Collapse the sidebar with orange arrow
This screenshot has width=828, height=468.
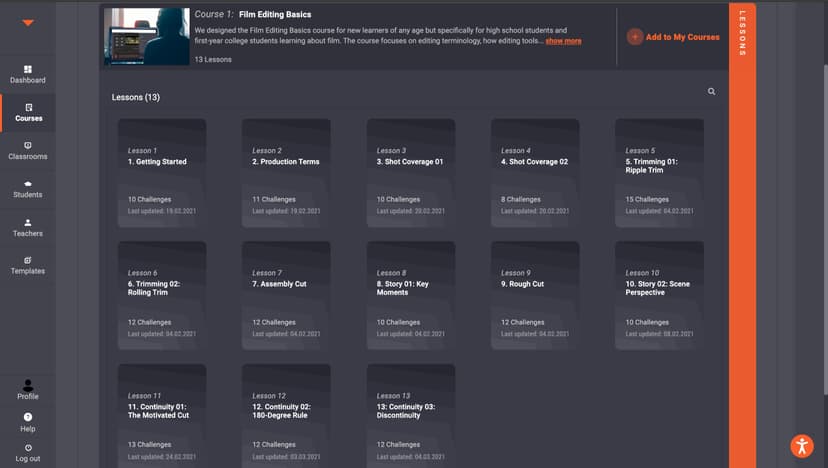pyautogui.click(x=28, y=23)
